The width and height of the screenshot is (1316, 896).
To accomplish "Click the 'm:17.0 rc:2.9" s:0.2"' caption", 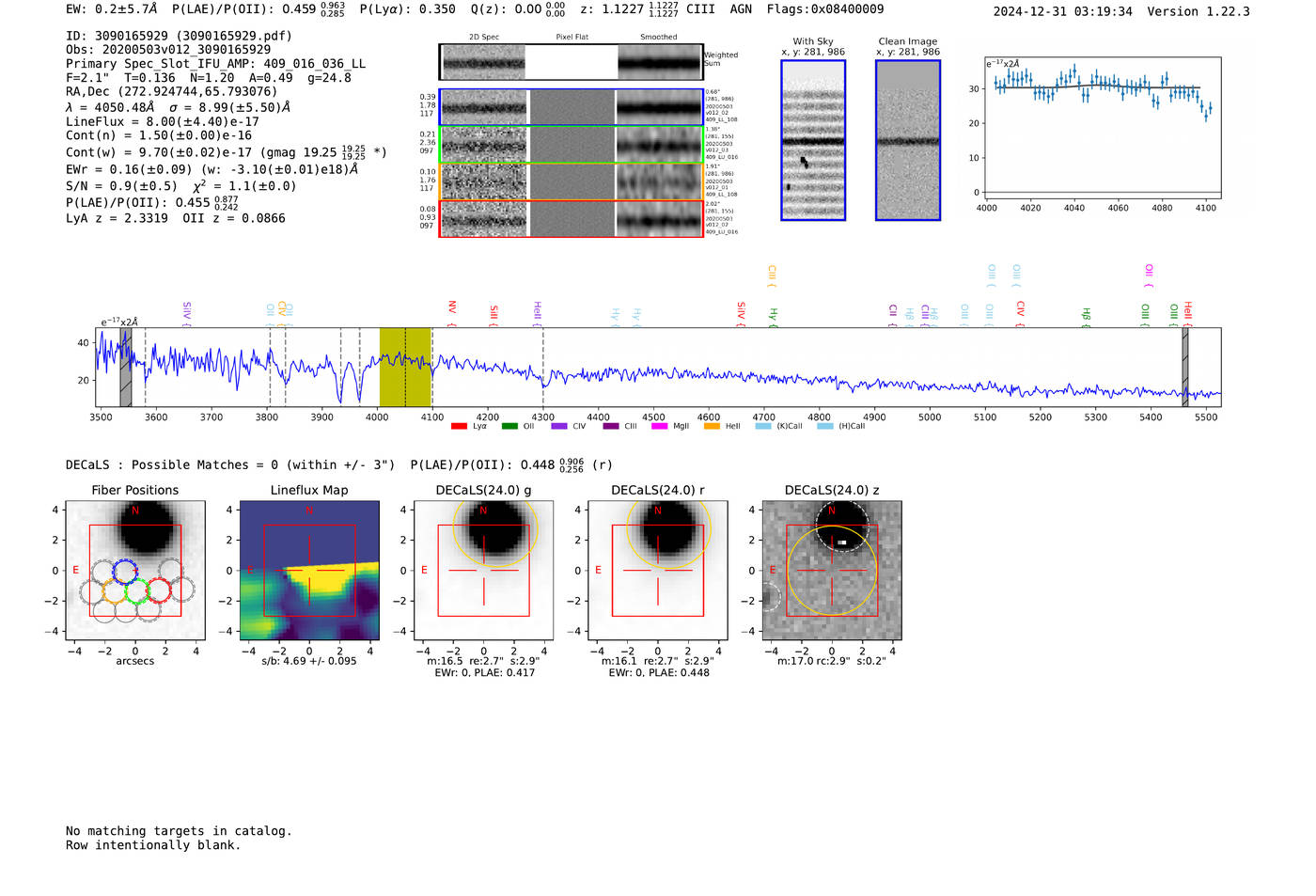I will pyautogui.click(x=832, y=661).
